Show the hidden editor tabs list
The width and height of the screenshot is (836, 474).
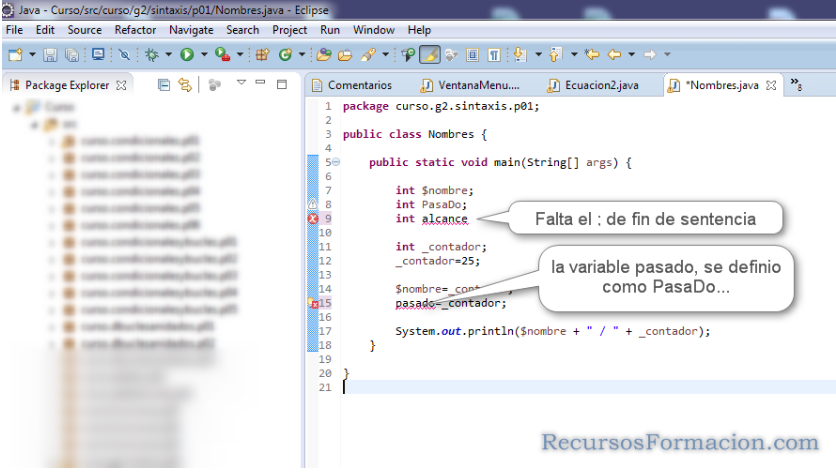coord(796,84)
